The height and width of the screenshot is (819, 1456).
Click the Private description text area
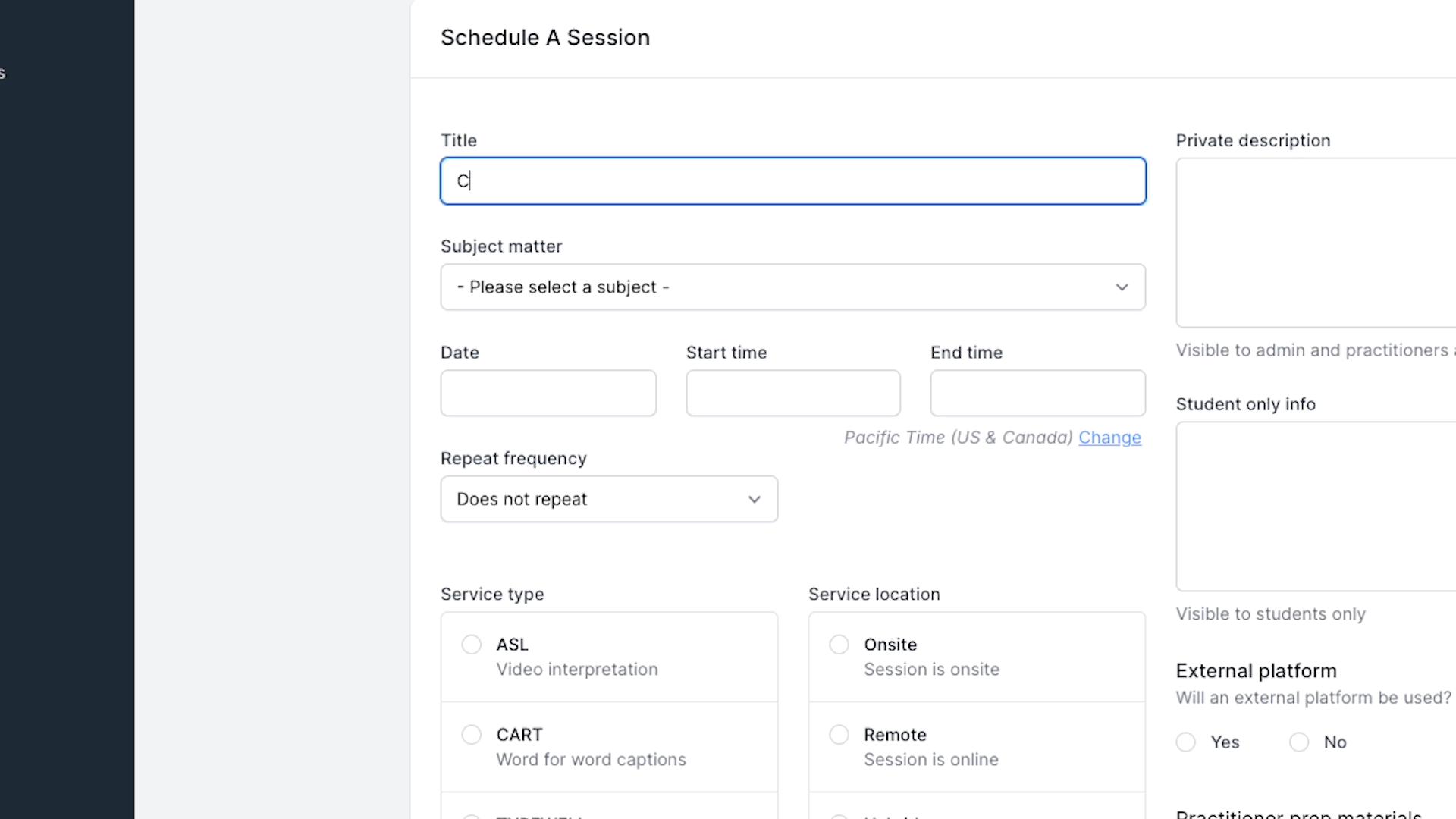[1316, 243]
